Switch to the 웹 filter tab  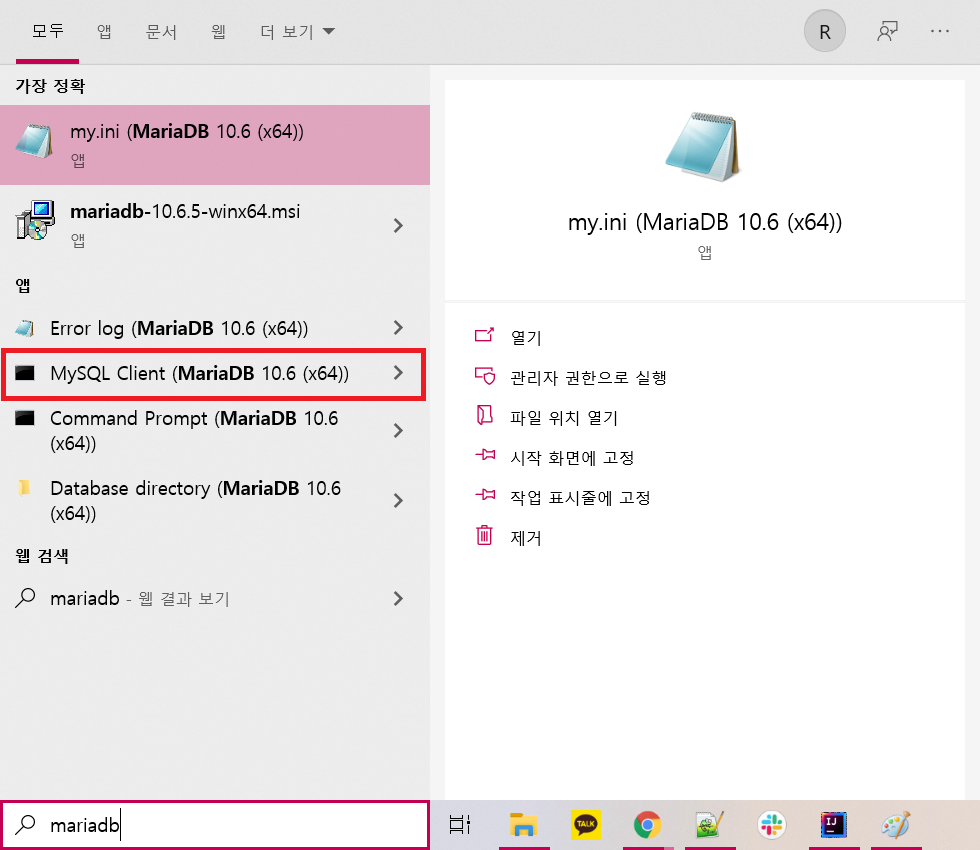click(x=218, y=31)
